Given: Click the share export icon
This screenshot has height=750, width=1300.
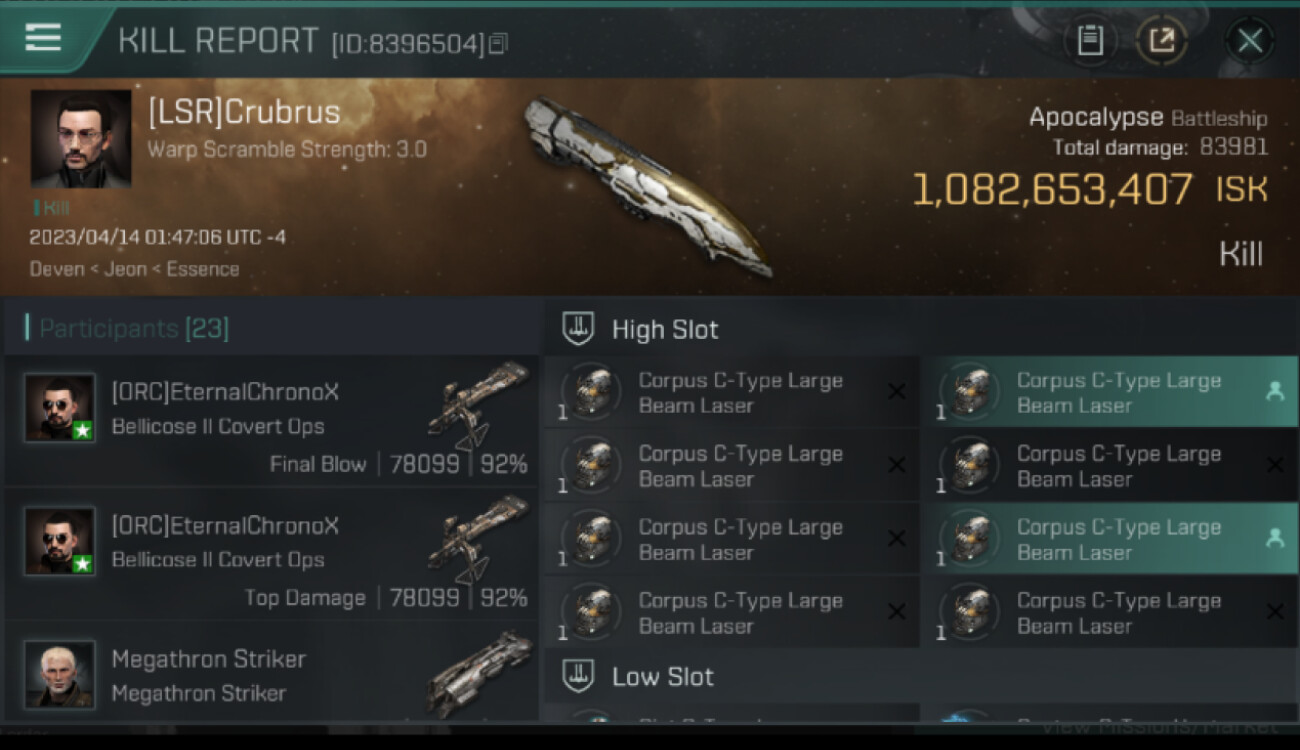Looking at the screenshot, I should click(x=1162, y=41).
